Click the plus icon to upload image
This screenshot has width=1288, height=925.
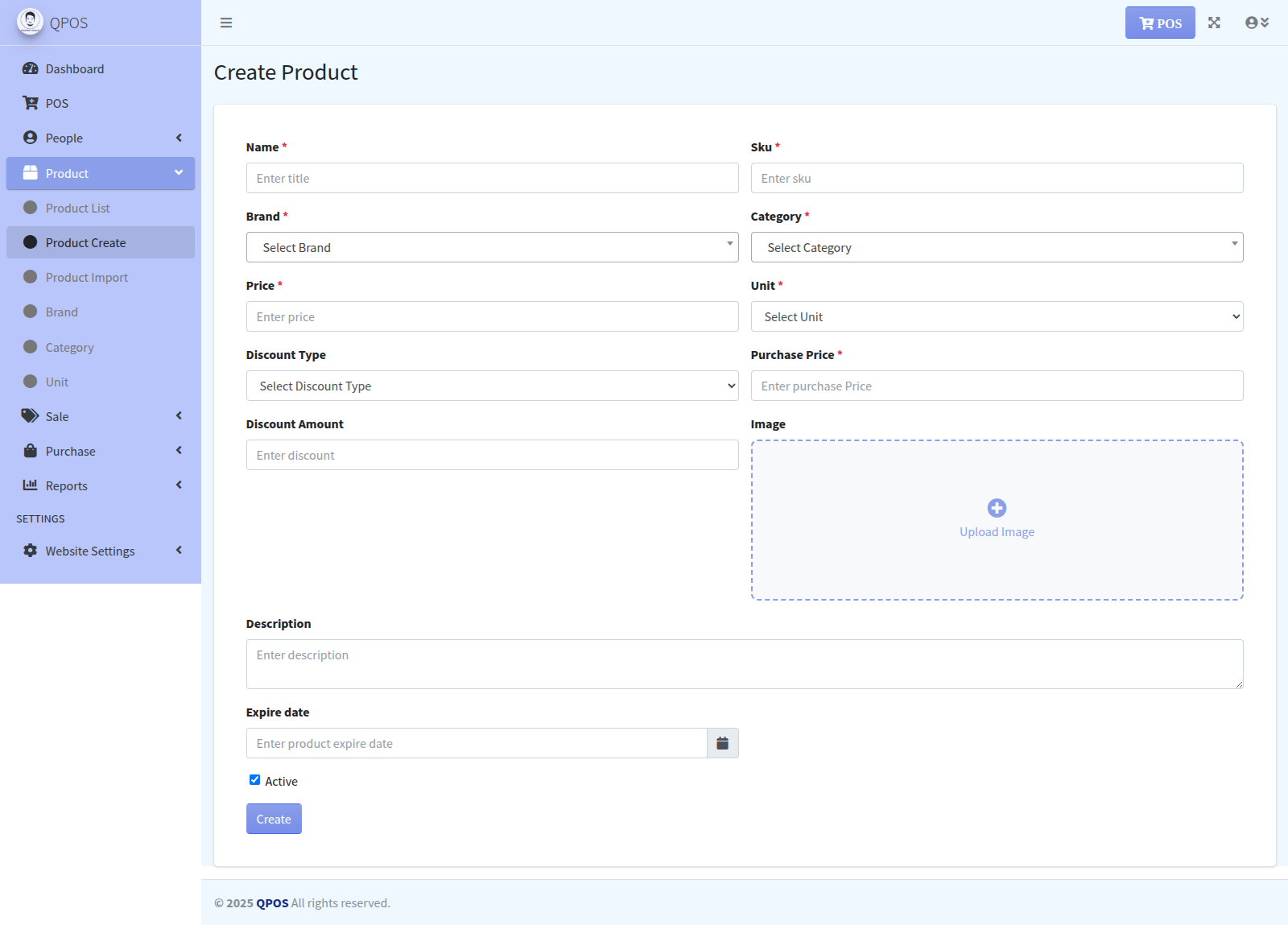click(x=997, y=508)
